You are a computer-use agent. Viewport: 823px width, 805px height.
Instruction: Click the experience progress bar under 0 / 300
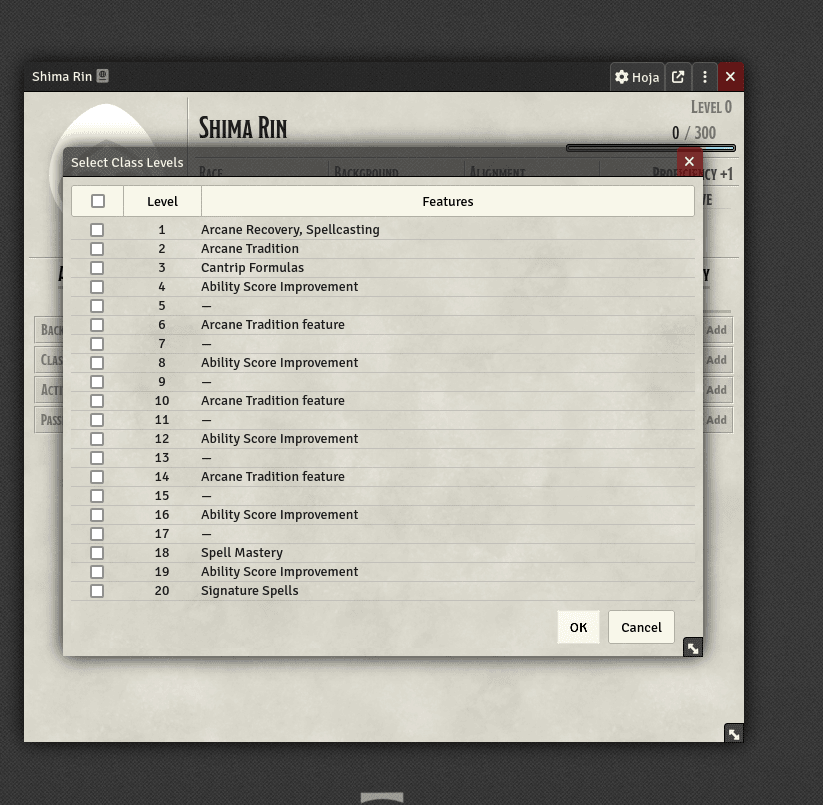650,148
